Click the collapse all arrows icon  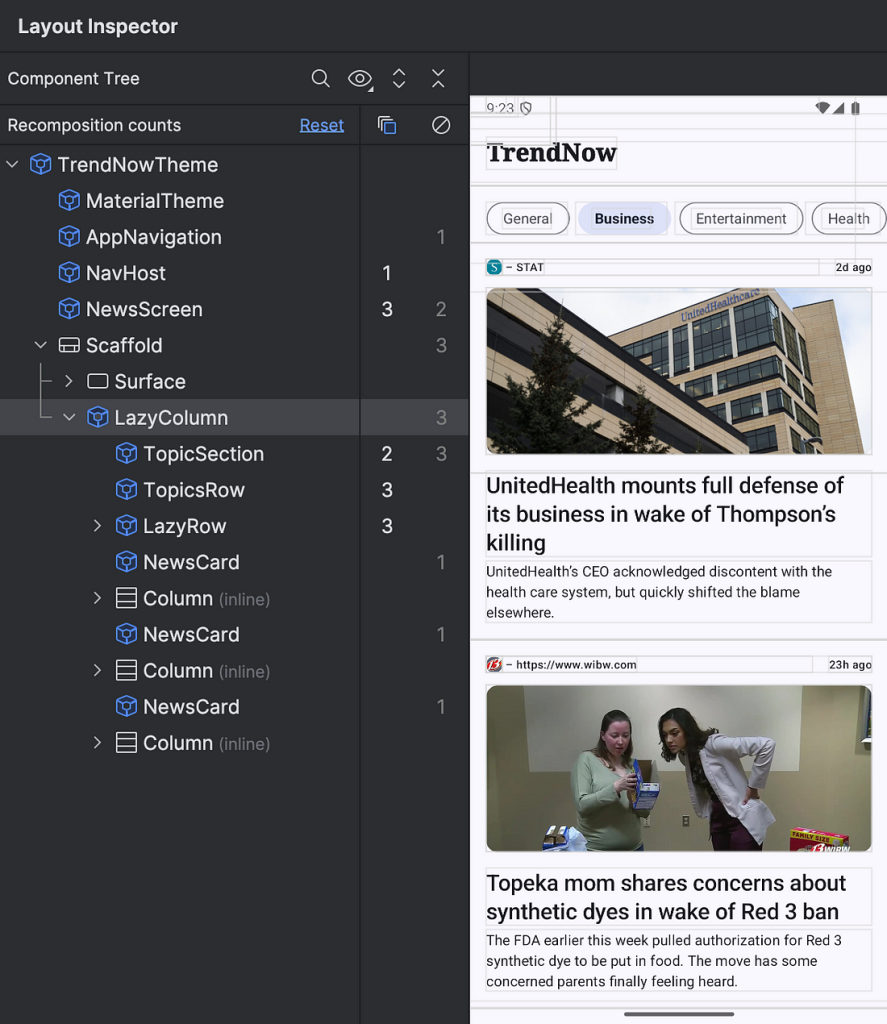point(438,79)
